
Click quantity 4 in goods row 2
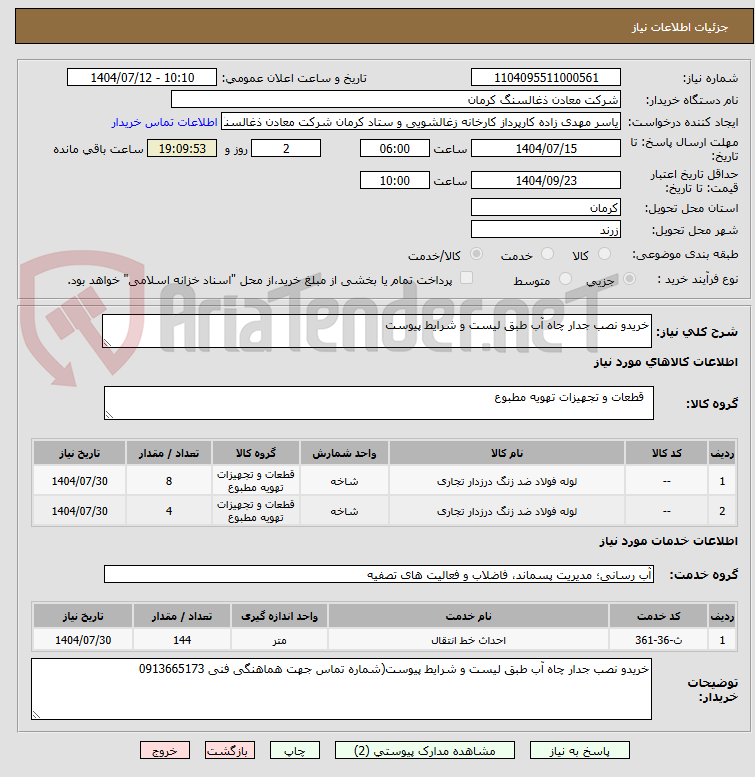pyautogui.click(x=169, y=511)
